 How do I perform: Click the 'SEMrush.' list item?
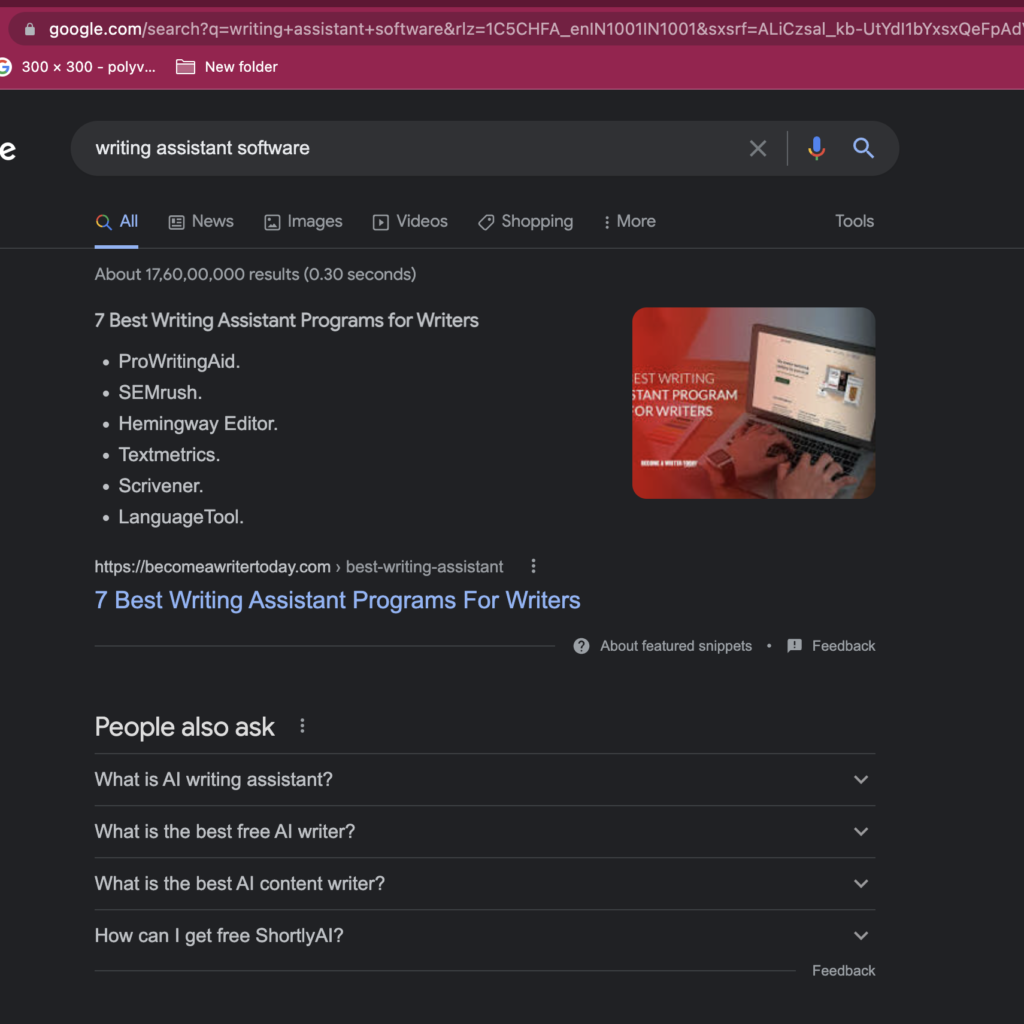160,392
